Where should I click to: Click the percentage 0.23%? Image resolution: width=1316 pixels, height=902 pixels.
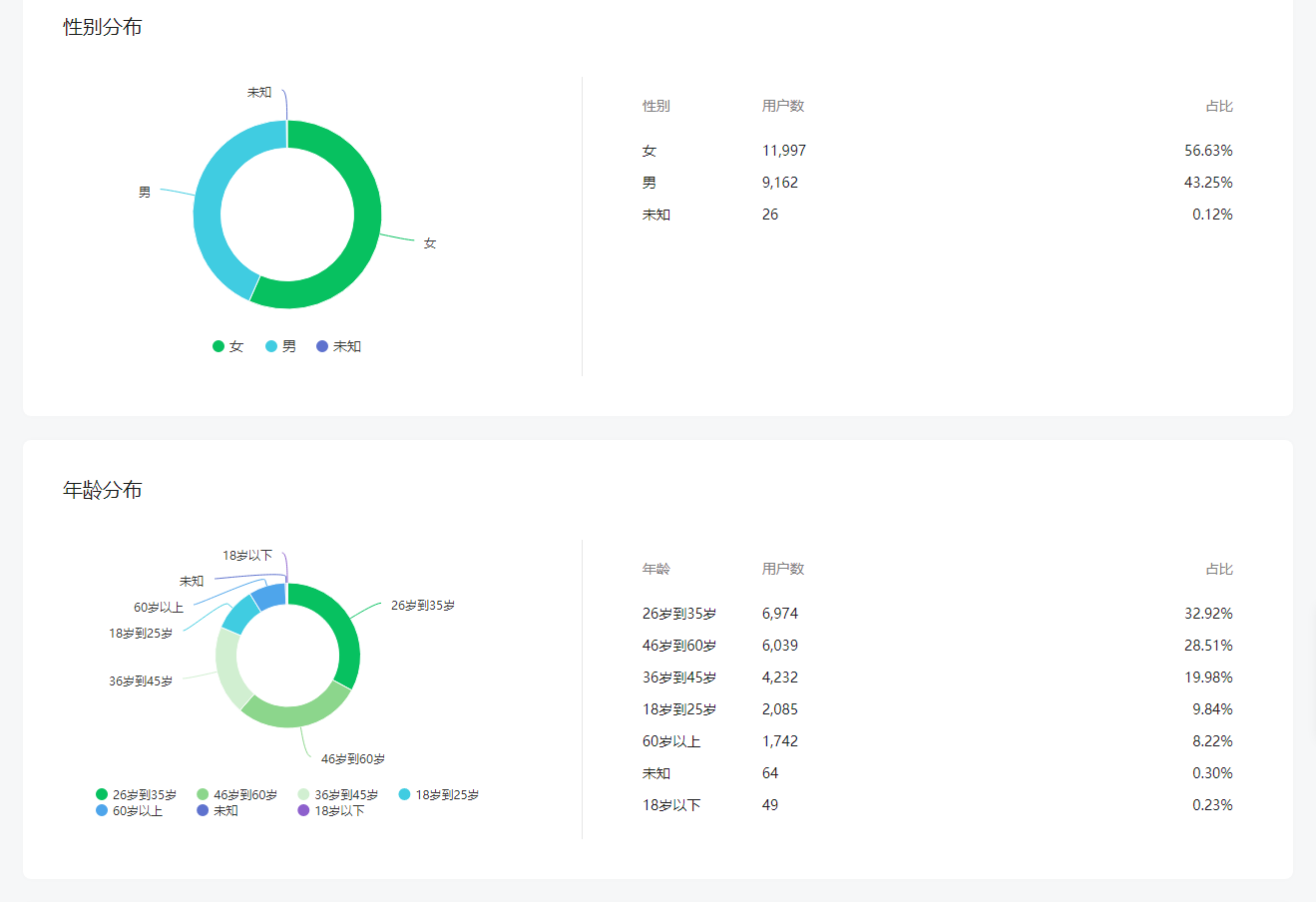pos(1212,805)
